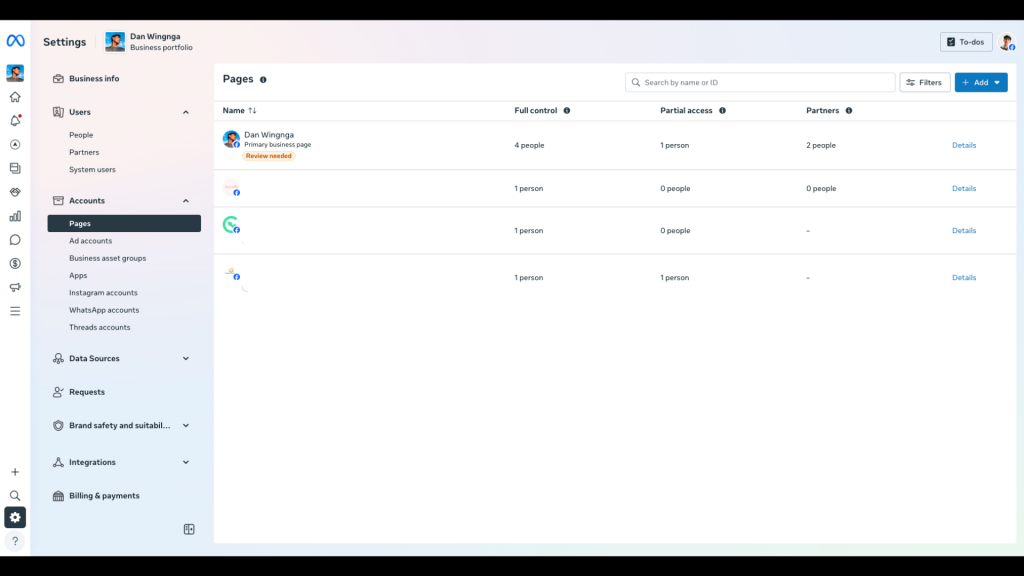
Task: Click the help question mark icon
Action: [15, 541]
